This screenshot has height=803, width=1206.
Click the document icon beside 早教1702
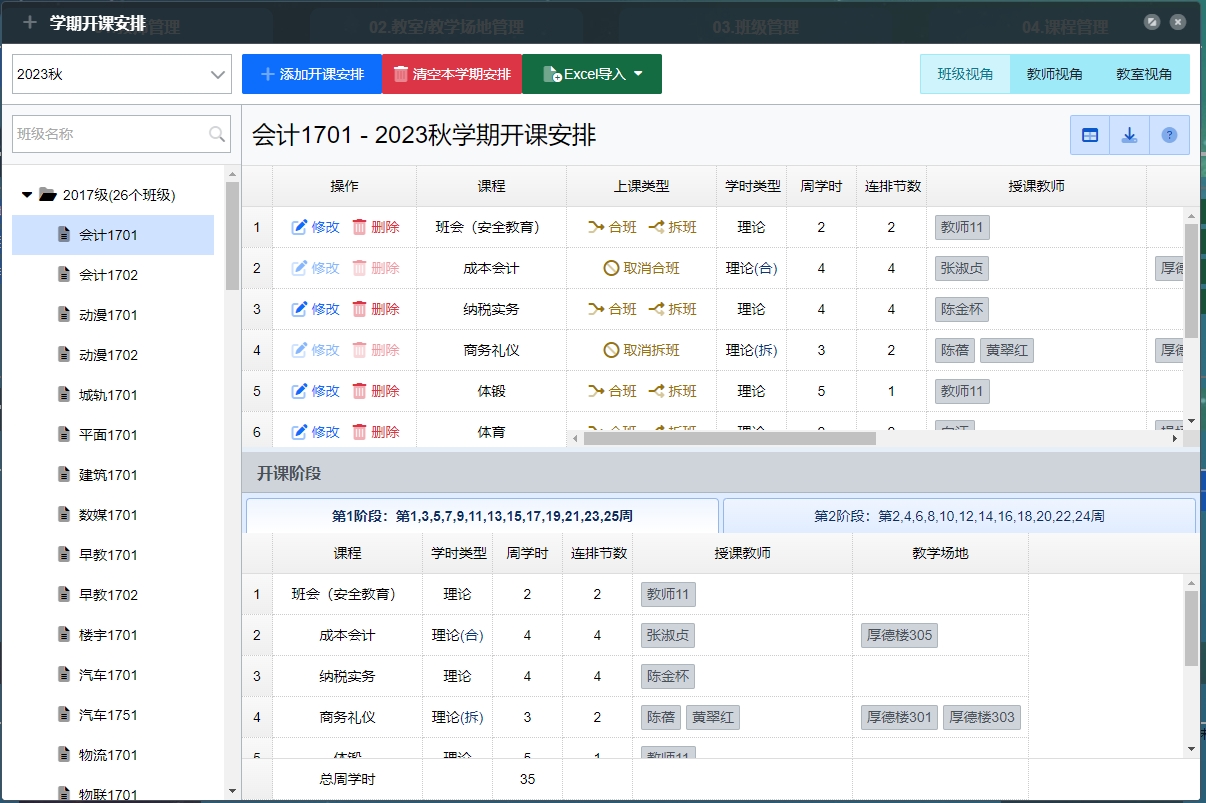pos(65,595)
